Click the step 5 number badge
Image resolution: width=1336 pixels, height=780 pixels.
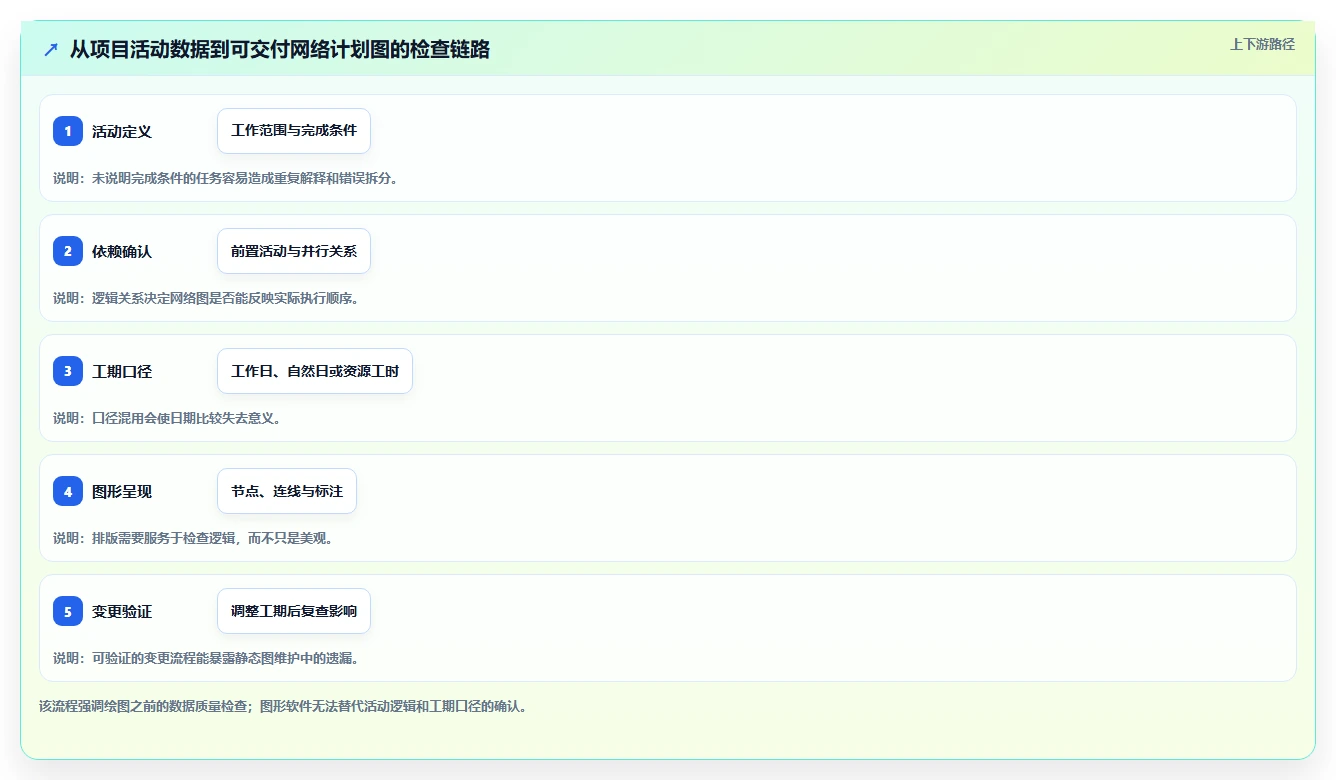68,611
